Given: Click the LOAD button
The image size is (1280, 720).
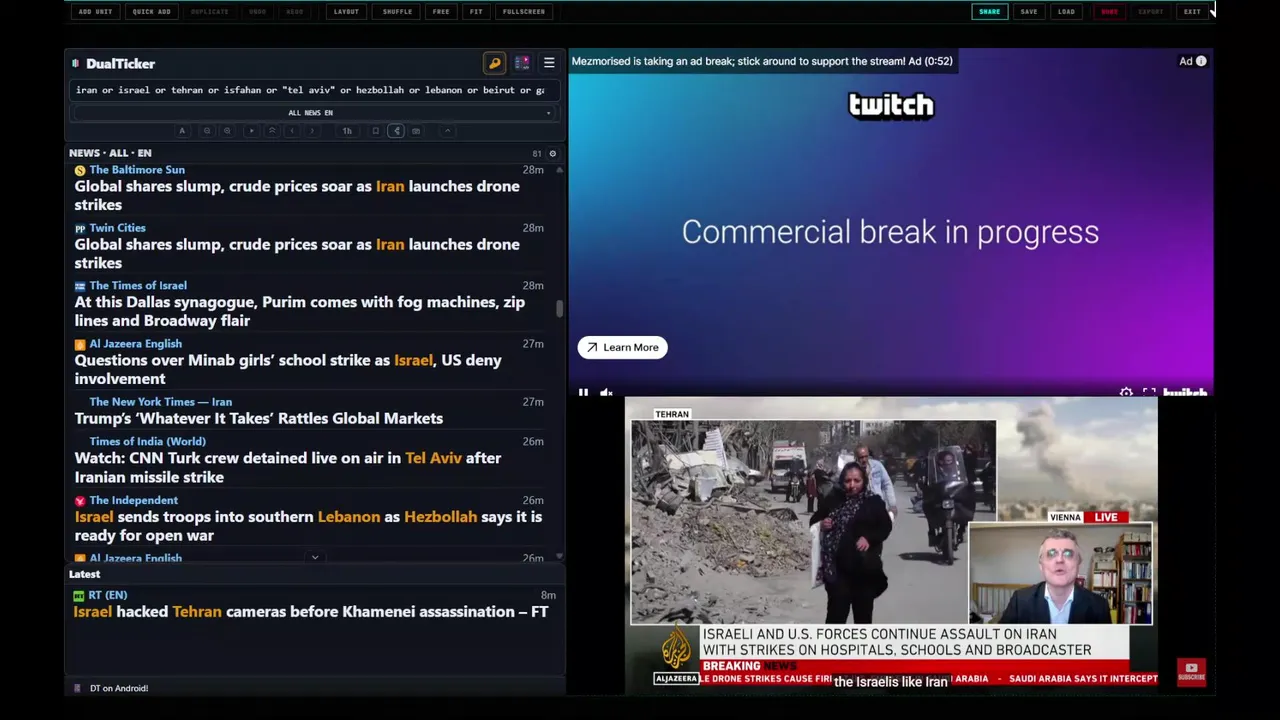Looking at the screenshot, I should (1067, 12).
